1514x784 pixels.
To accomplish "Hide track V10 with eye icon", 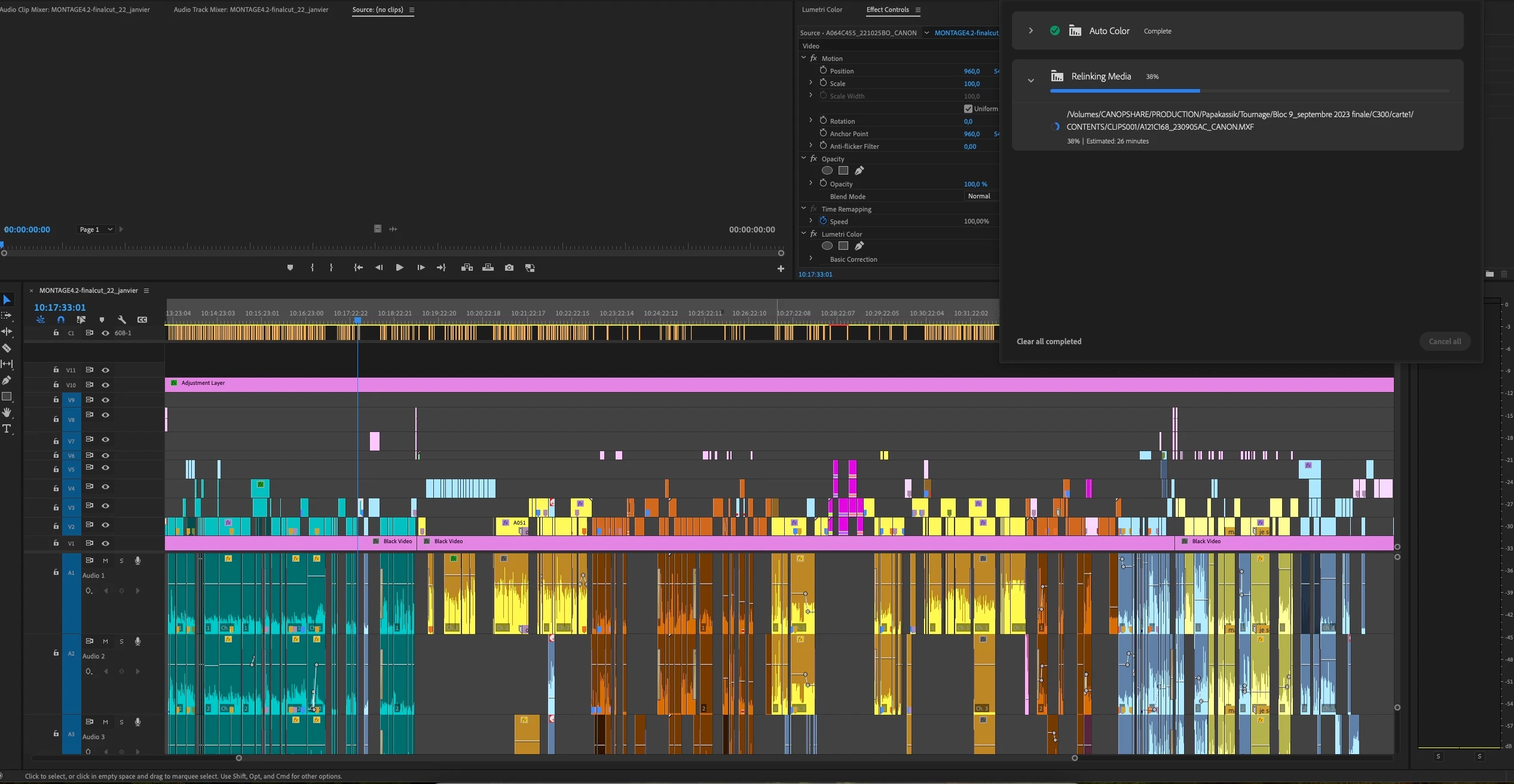I will click(106, 385).
